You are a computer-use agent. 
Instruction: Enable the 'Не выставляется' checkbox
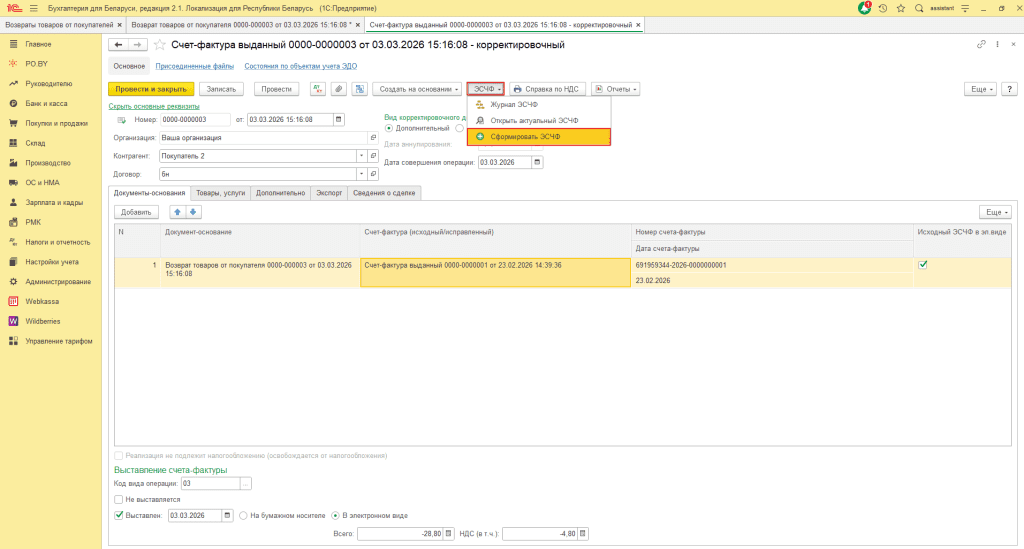pos(118,499)
